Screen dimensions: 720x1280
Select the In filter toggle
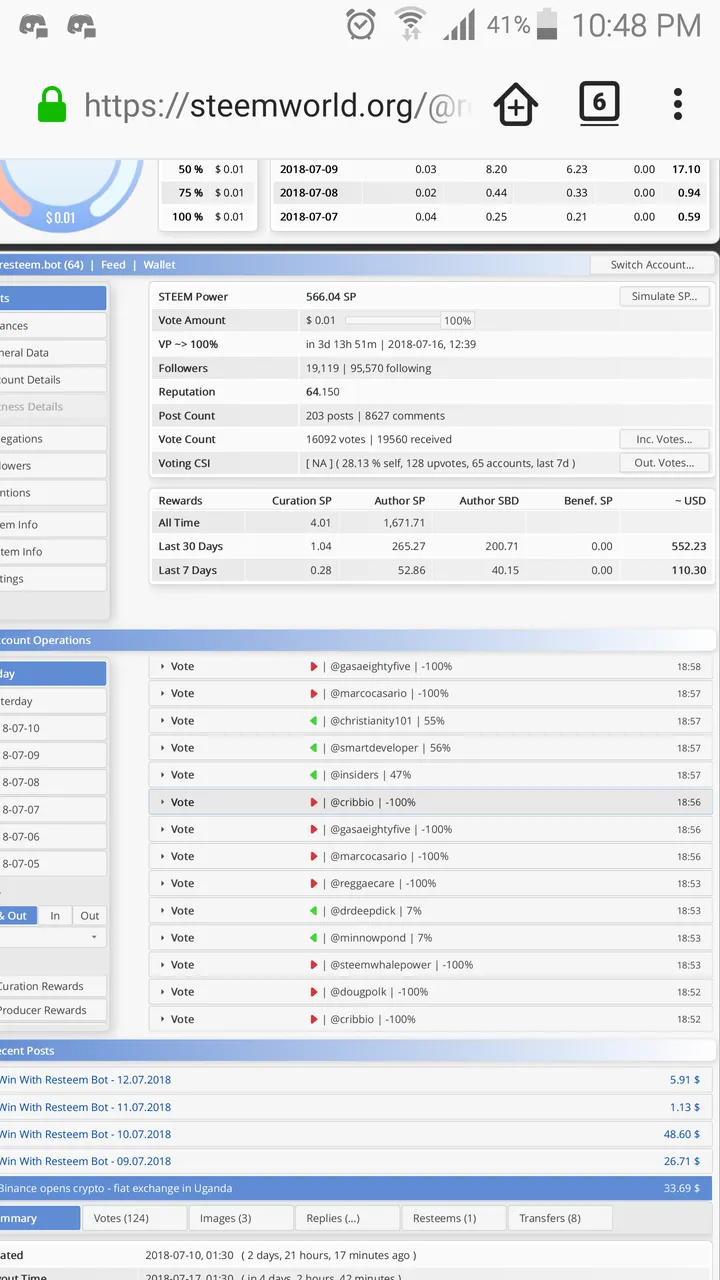click(x=55, y=915)
